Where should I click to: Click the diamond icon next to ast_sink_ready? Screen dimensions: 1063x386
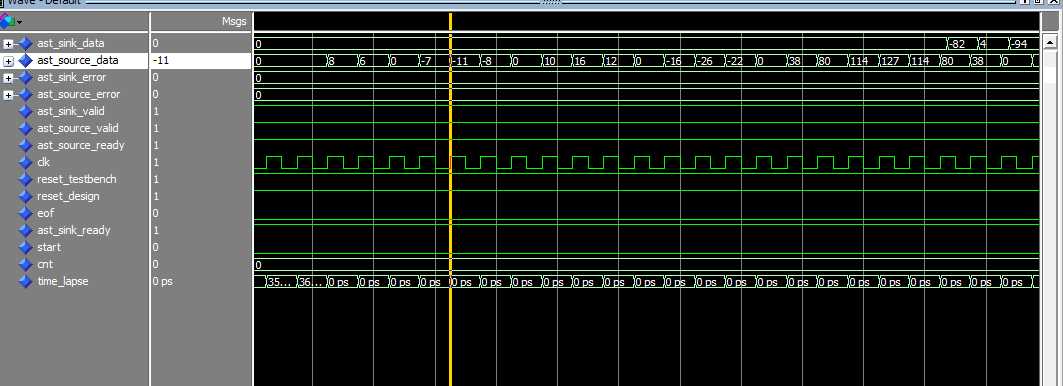pos(26,230)
